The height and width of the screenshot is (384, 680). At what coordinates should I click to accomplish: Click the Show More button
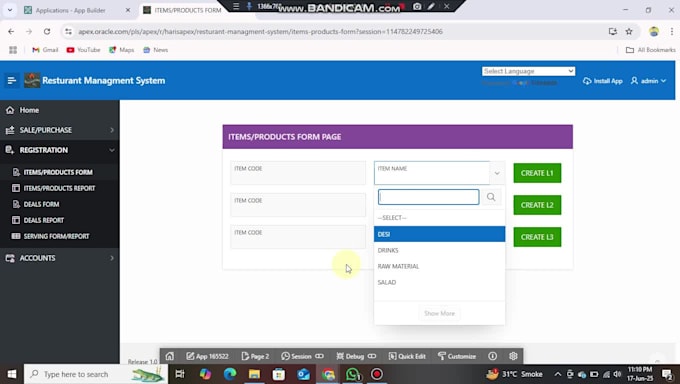pyautogui.click(x=439, y=313)
